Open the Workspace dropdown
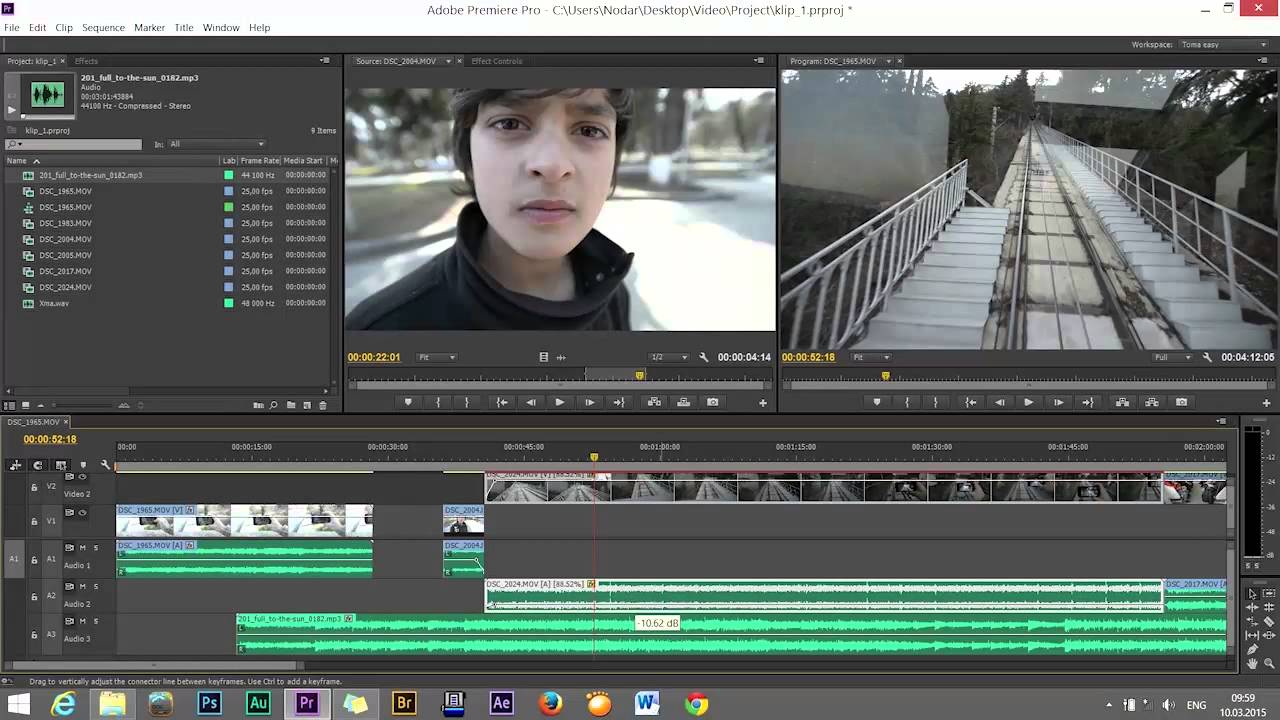Image resolution: width=1280 pixels, height=720 pixels. coord(1225,45)
